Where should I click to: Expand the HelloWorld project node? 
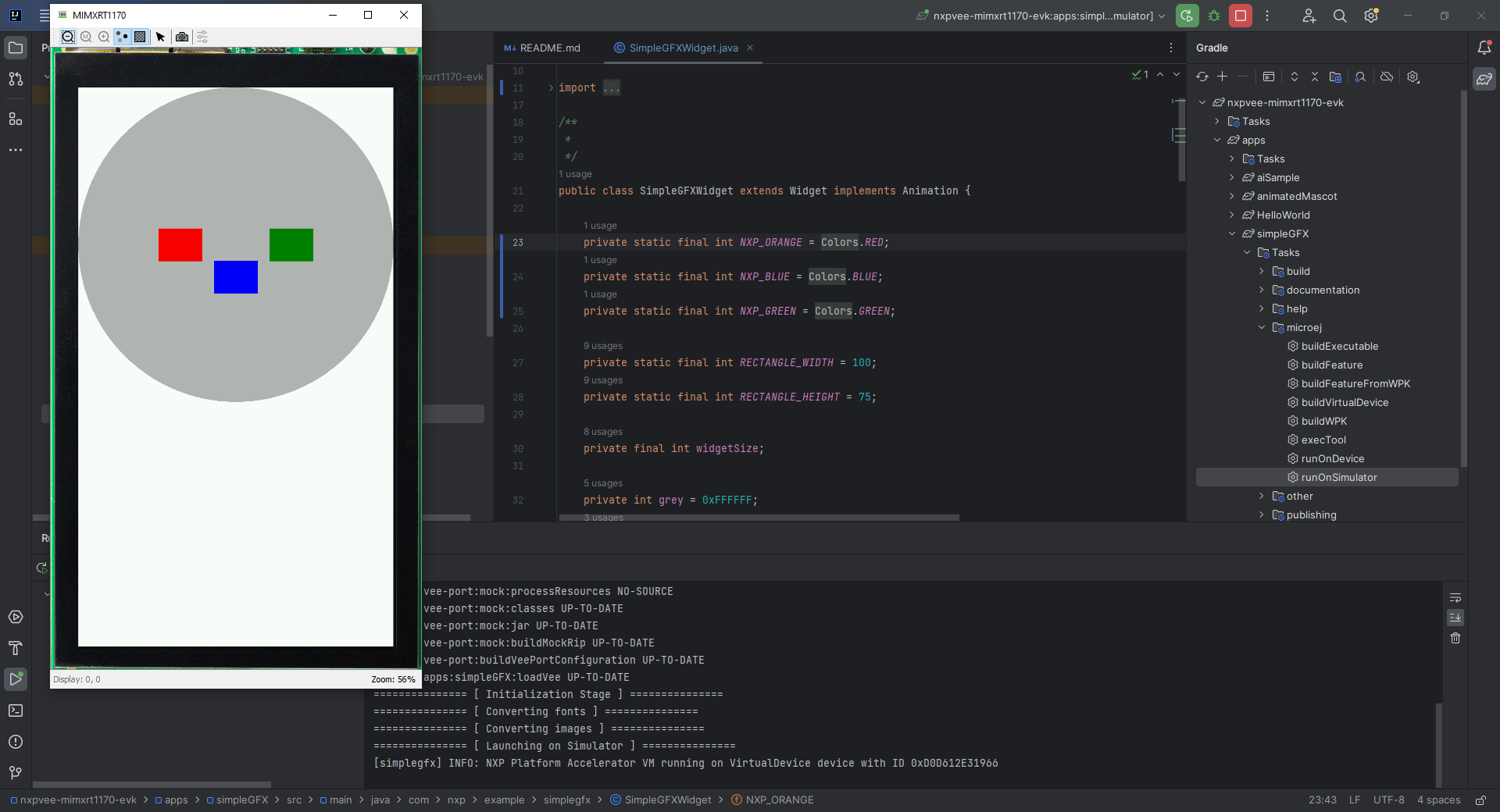(x=1232, y=215)
